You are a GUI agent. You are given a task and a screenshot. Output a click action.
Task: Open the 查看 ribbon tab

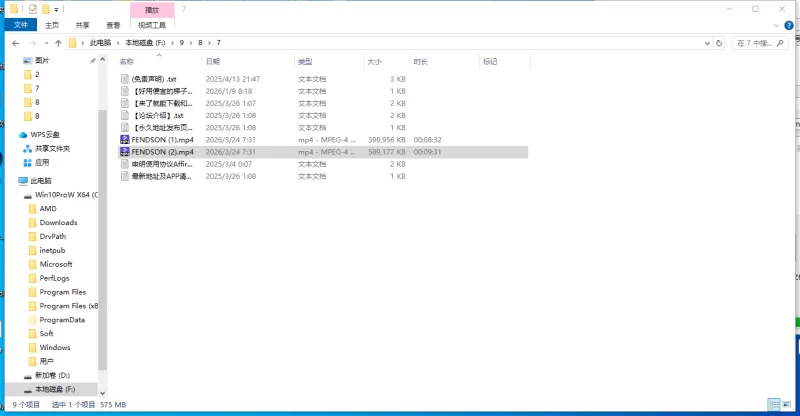tap(113, 25)
